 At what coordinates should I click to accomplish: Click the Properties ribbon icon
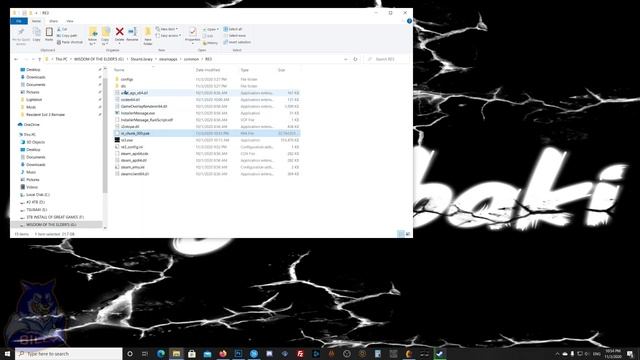(x=192, y=36)
